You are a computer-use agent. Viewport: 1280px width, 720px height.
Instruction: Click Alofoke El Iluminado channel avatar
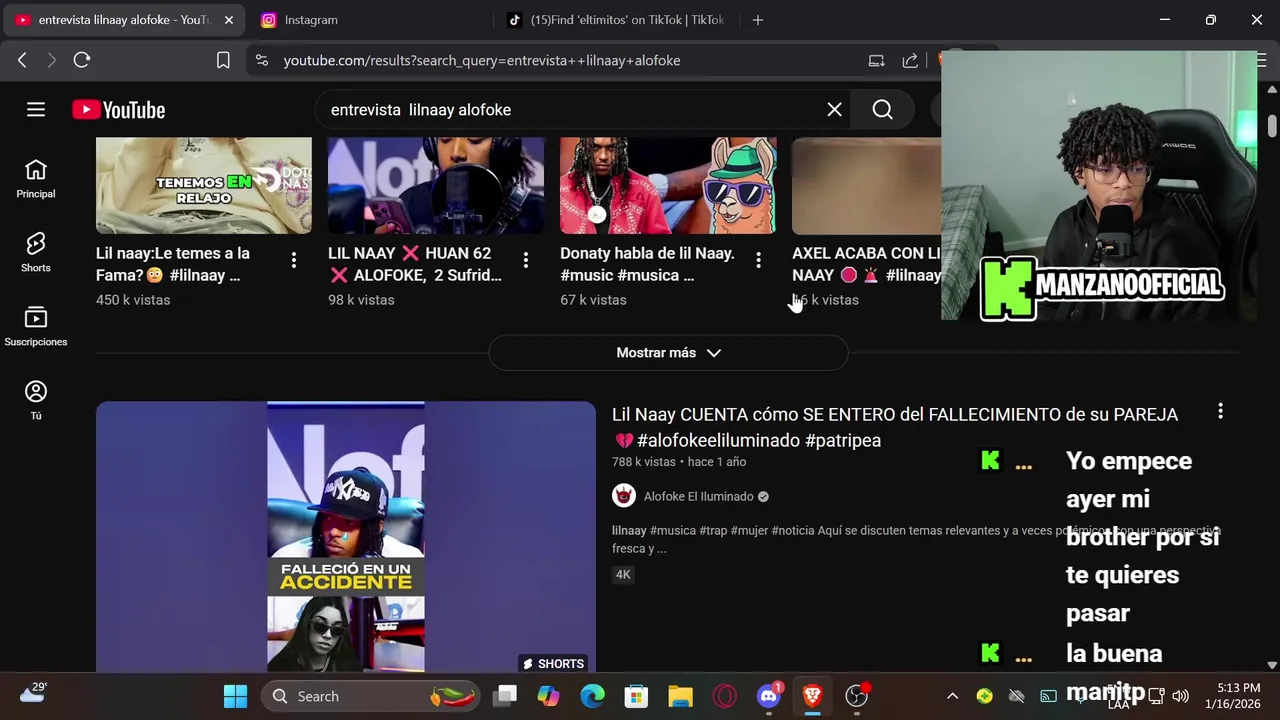tap(624, 496)
